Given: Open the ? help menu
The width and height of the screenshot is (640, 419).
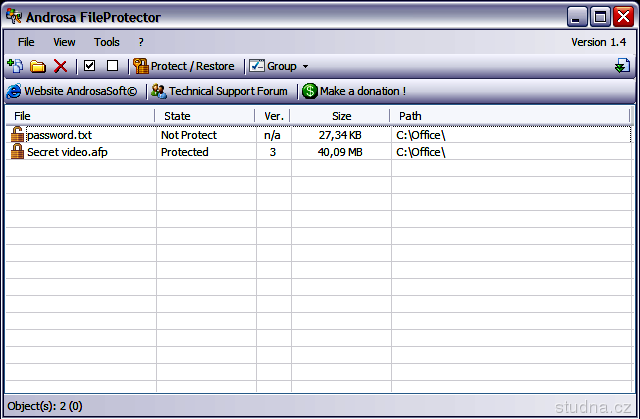Looking at the screenshot, I should coord(141,42).
